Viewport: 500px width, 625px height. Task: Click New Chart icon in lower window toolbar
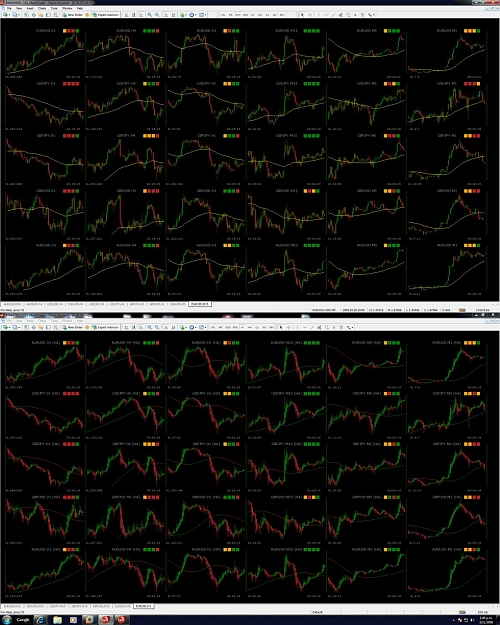tap(6, 327)
